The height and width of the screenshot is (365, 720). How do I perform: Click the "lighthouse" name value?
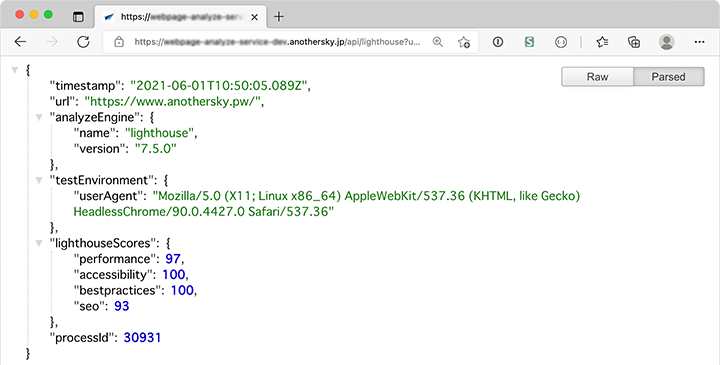(159, 133)
